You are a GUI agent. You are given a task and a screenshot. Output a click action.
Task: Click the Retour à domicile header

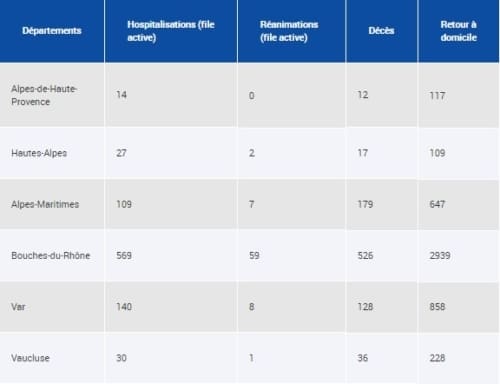(459, 31)
